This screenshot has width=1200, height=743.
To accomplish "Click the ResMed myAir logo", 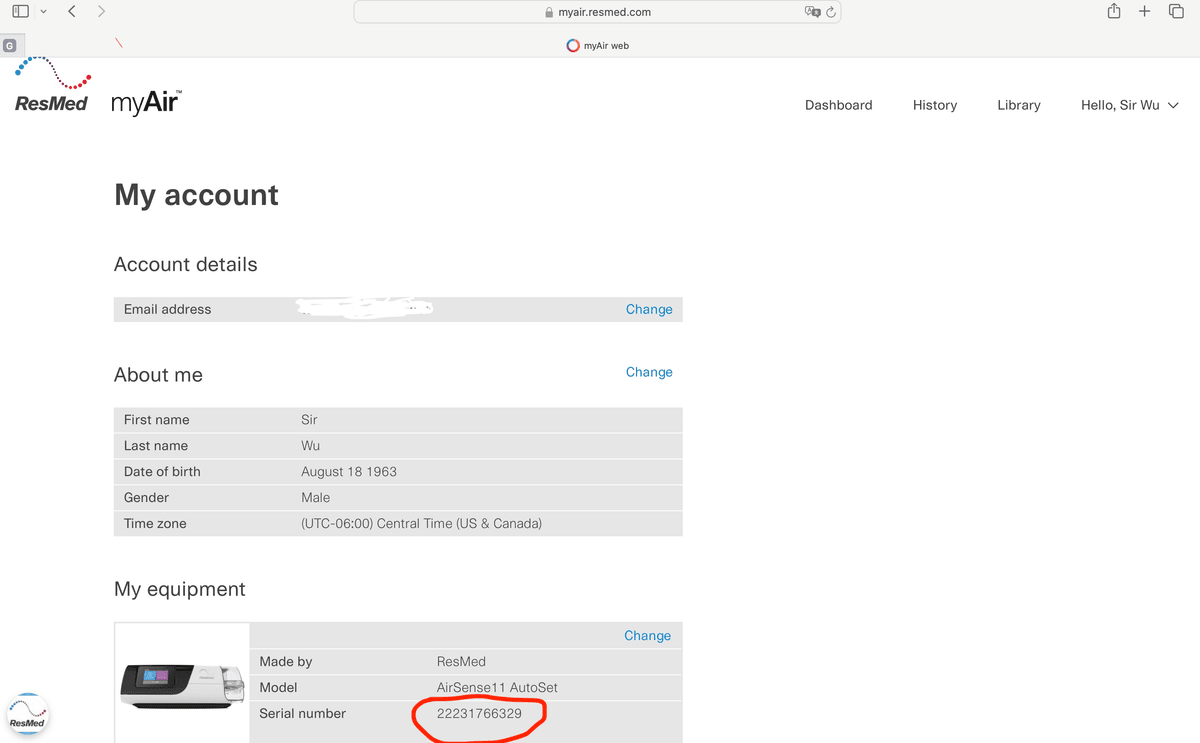I will coord(97,90).
